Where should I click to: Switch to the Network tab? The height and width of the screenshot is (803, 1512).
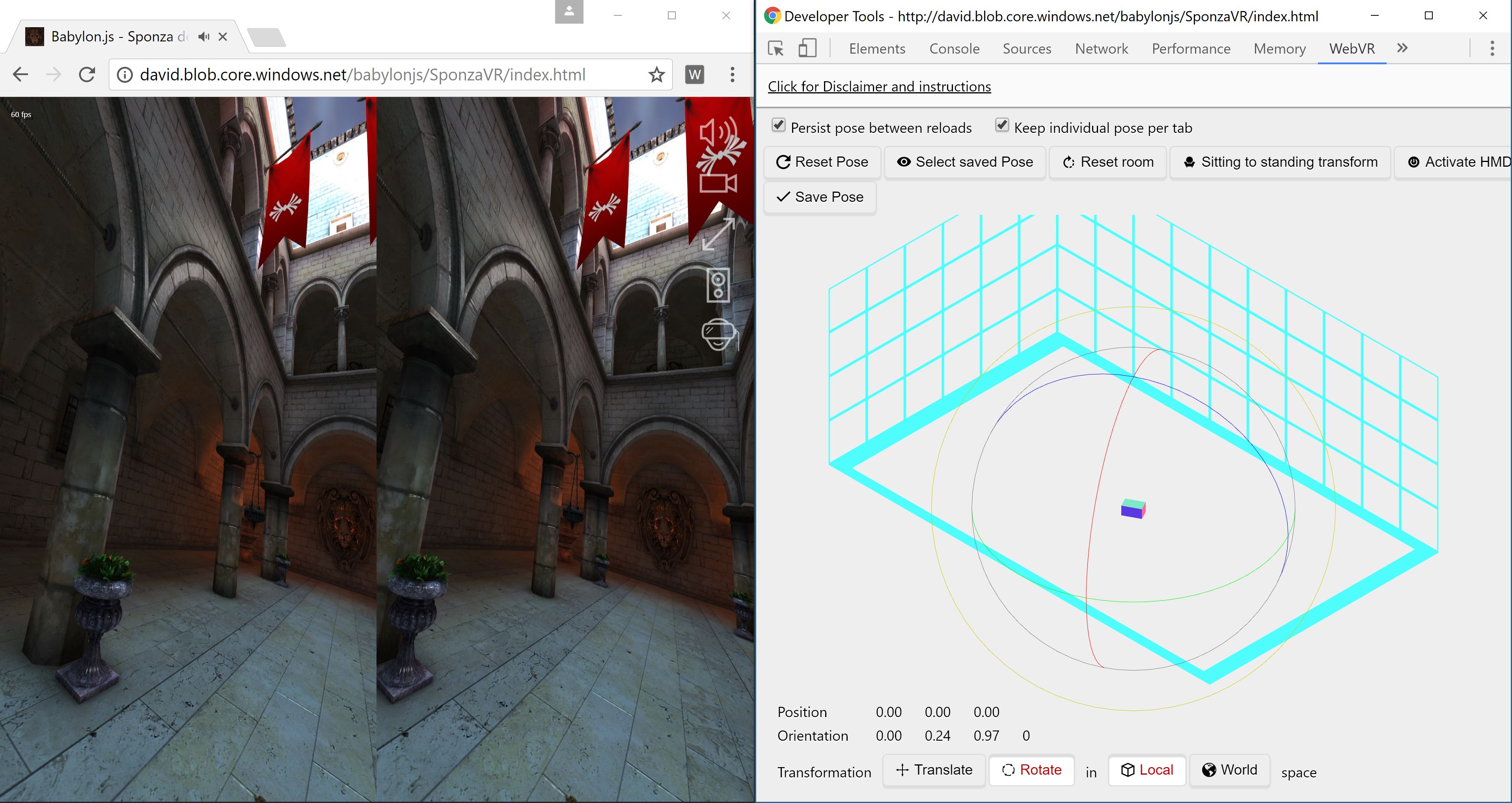[1101, 49]
